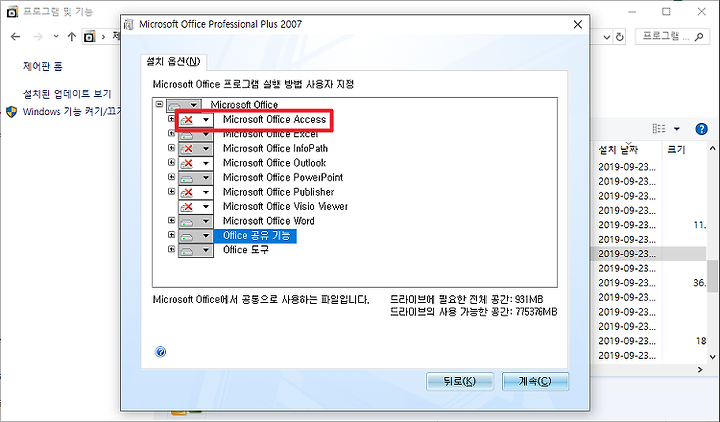This screenshot has width=720, height=422.
Task: Expand the Office 공유 기능 node
Action: tap(171, 235)
